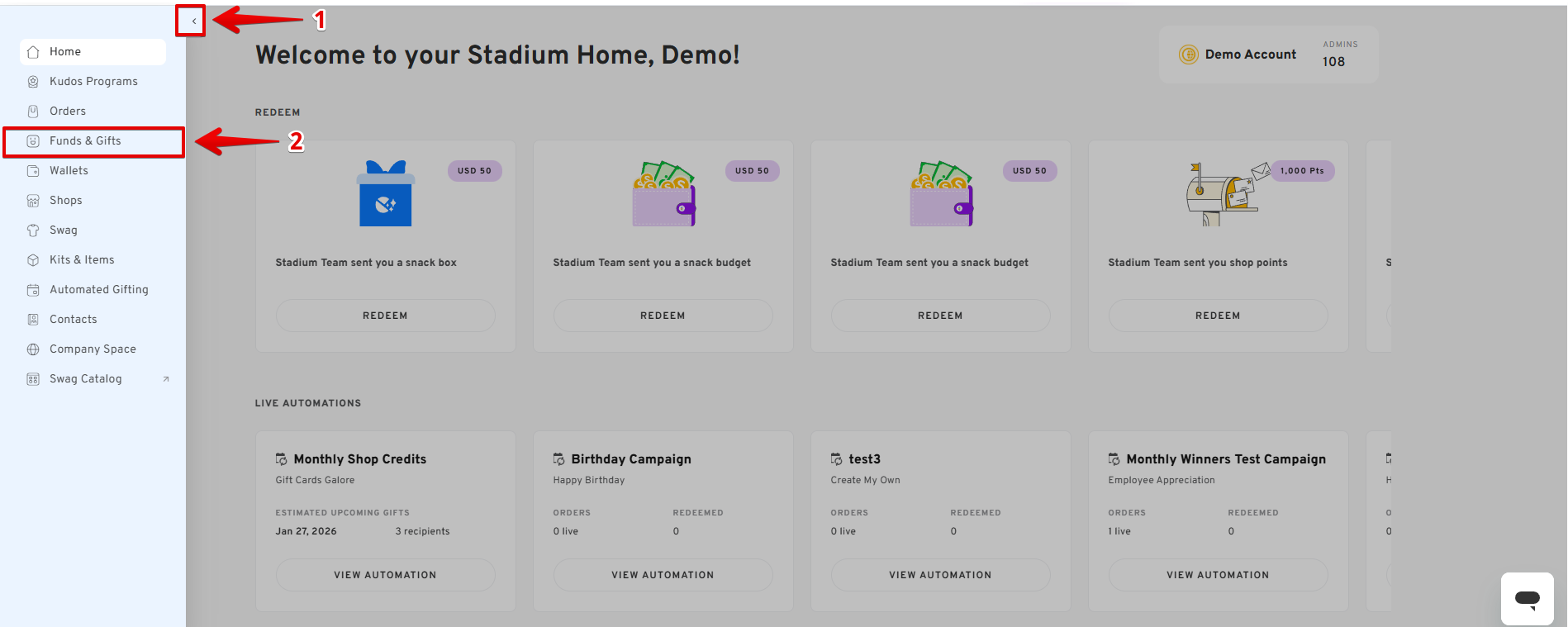Redeem the 1,000 Pts shop points
1568x627 pixels.
tap(1218, 316)
